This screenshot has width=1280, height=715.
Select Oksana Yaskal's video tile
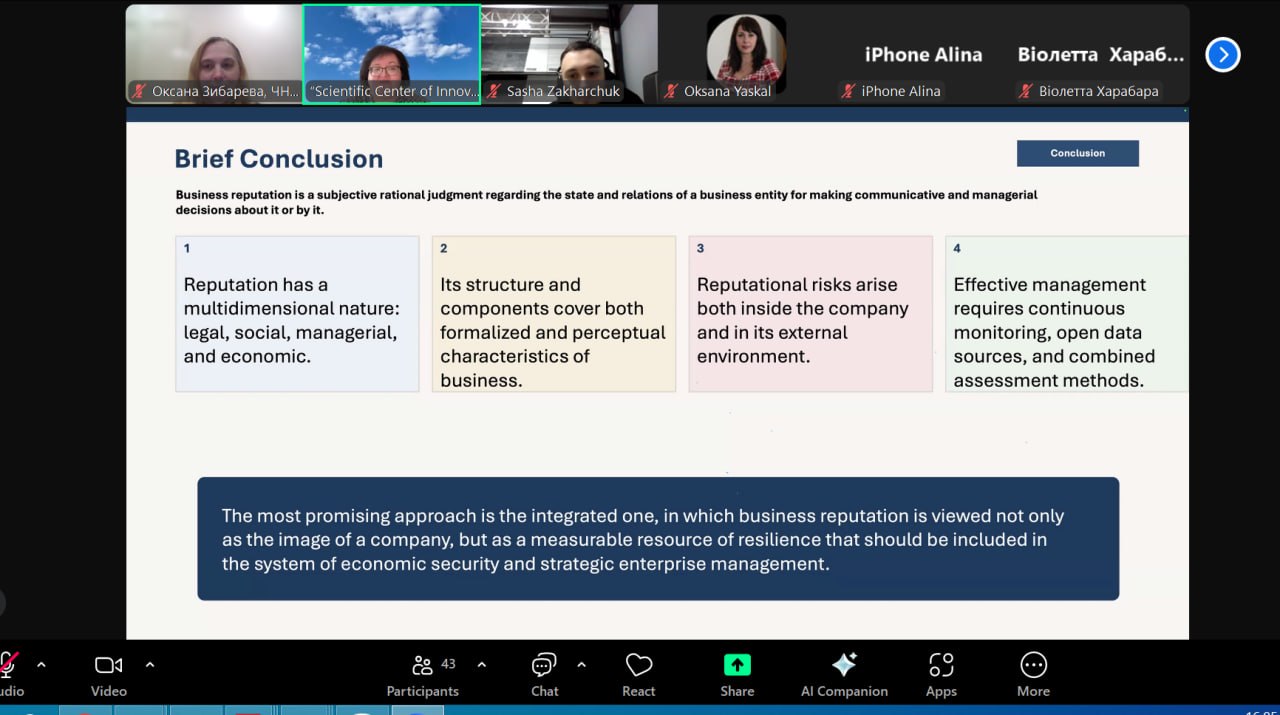coord(746,54)
